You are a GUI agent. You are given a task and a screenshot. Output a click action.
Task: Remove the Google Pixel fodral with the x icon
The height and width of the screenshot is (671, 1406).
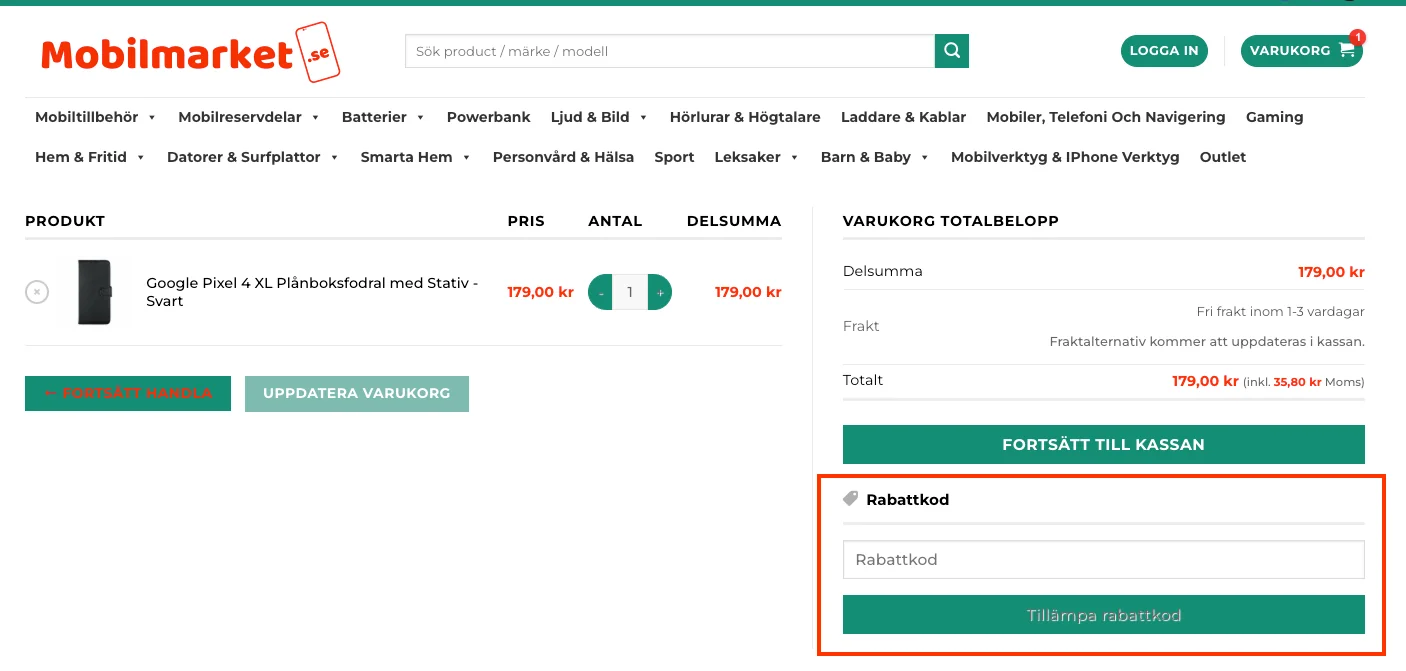37,292
